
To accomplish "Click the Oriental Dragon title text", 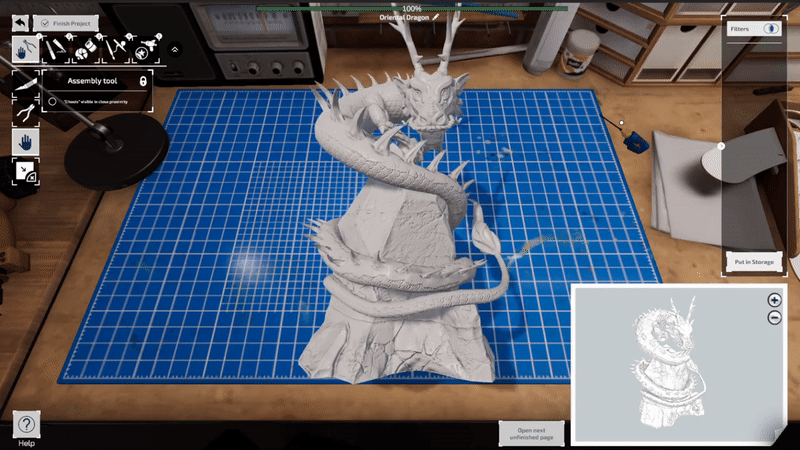I will (x=404, y=17).
